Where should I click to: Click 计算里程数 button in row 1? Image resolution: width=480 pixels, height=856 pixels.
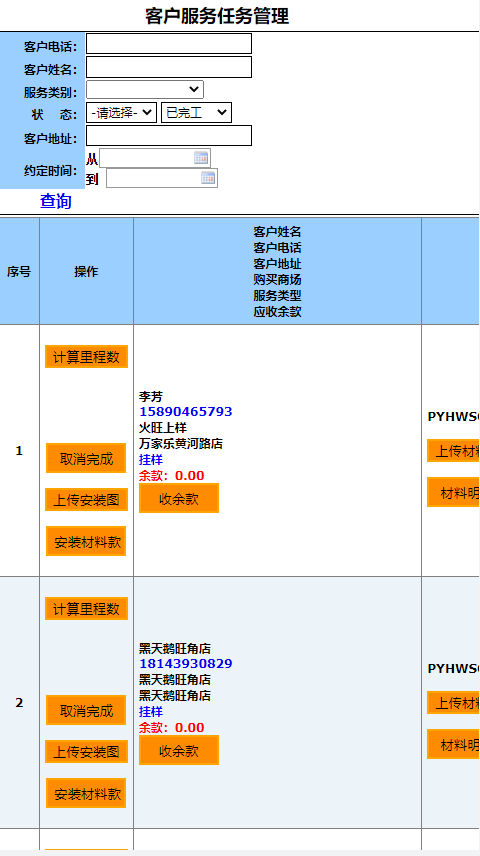coord(86,356)
